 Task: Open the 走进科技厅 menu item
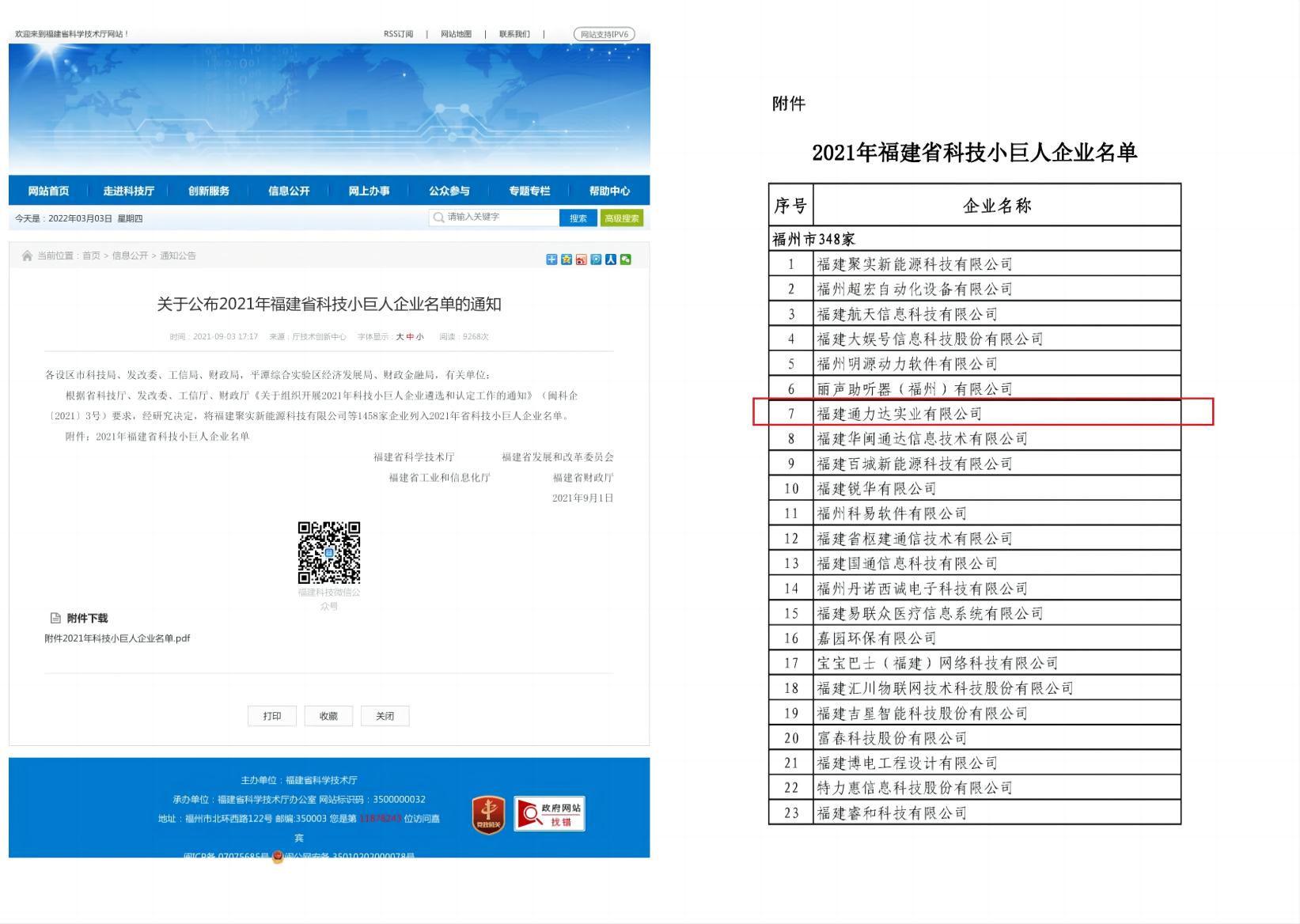129,191
